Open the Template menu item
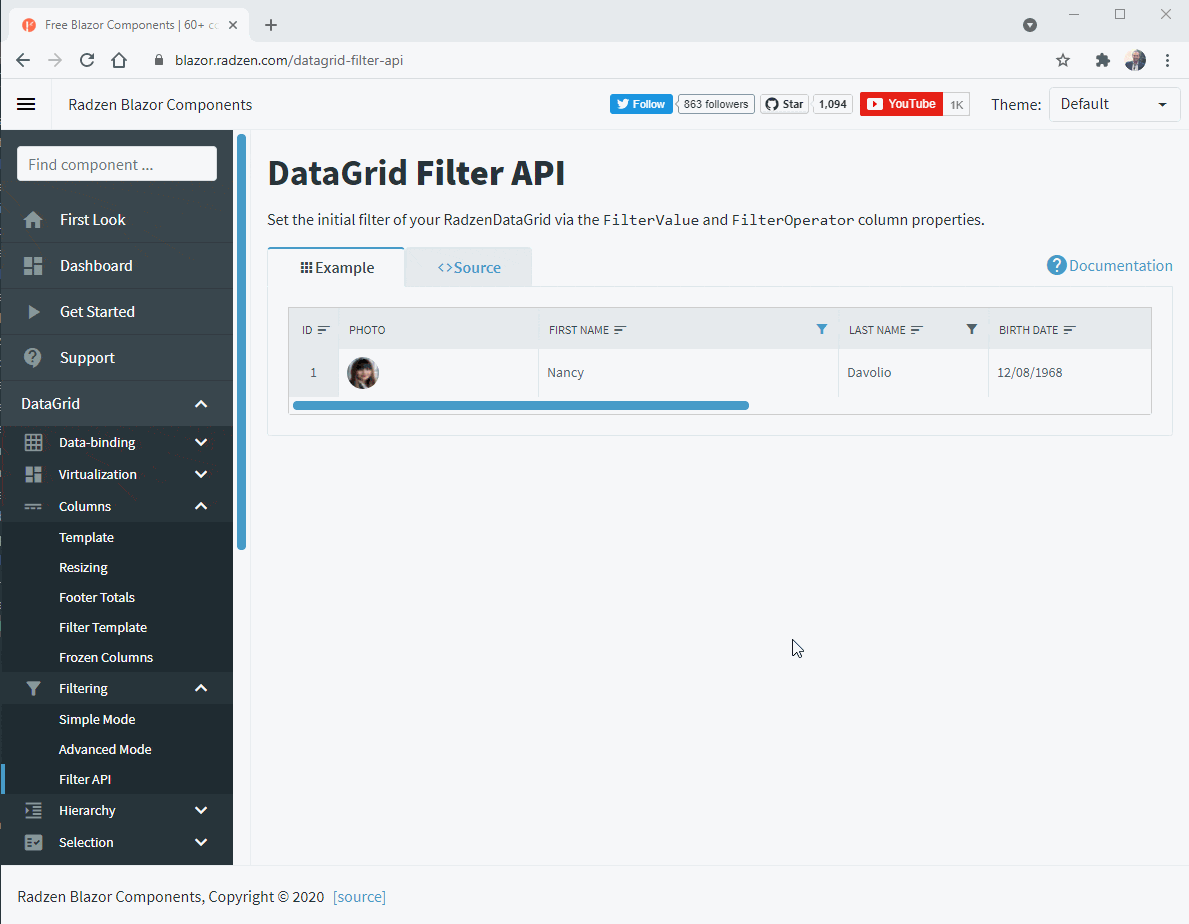 pyautogui.click(x=86, y=537)
